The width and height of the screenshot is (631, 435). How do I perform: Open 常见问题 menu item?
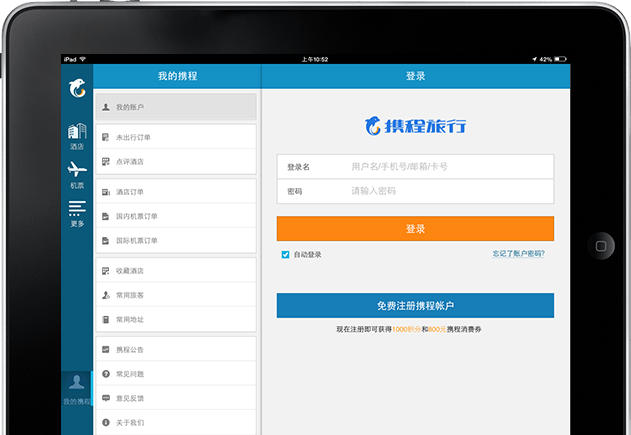click(176, 374)
